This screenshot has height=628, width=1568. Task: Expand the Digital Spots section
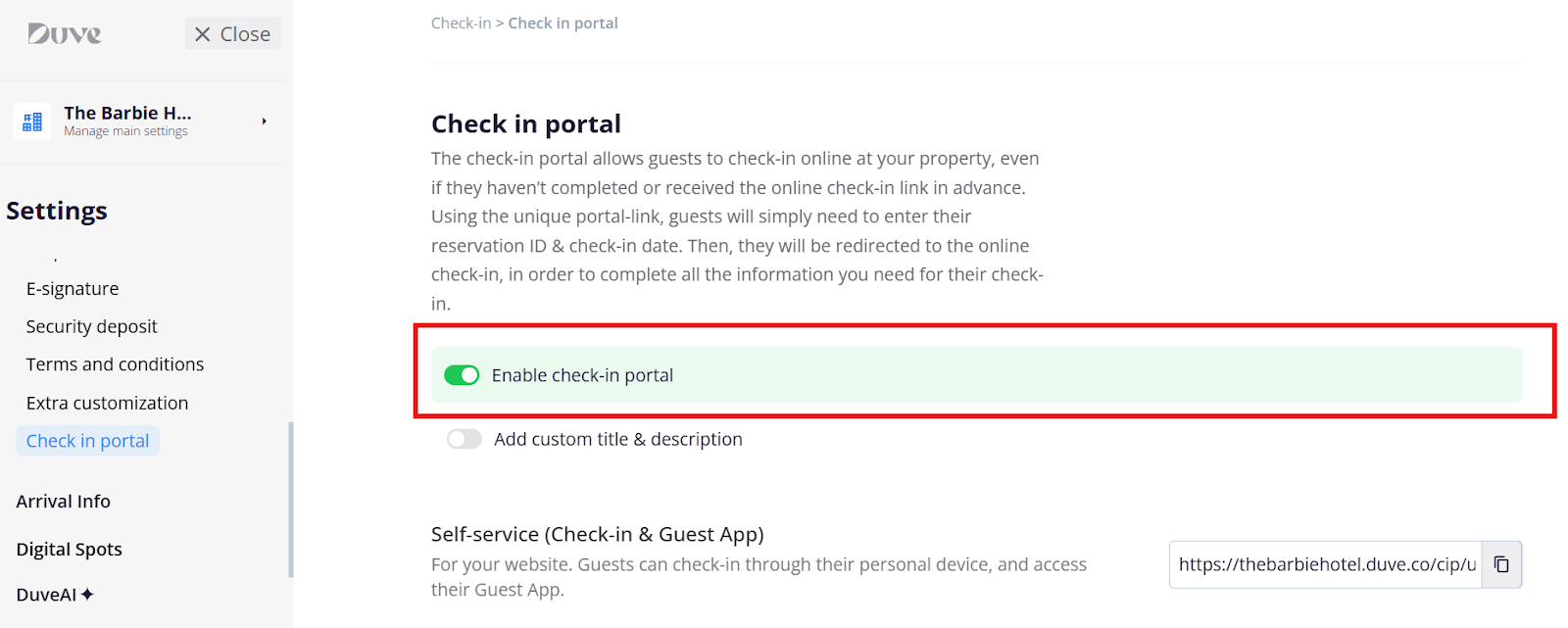point(70,549)
